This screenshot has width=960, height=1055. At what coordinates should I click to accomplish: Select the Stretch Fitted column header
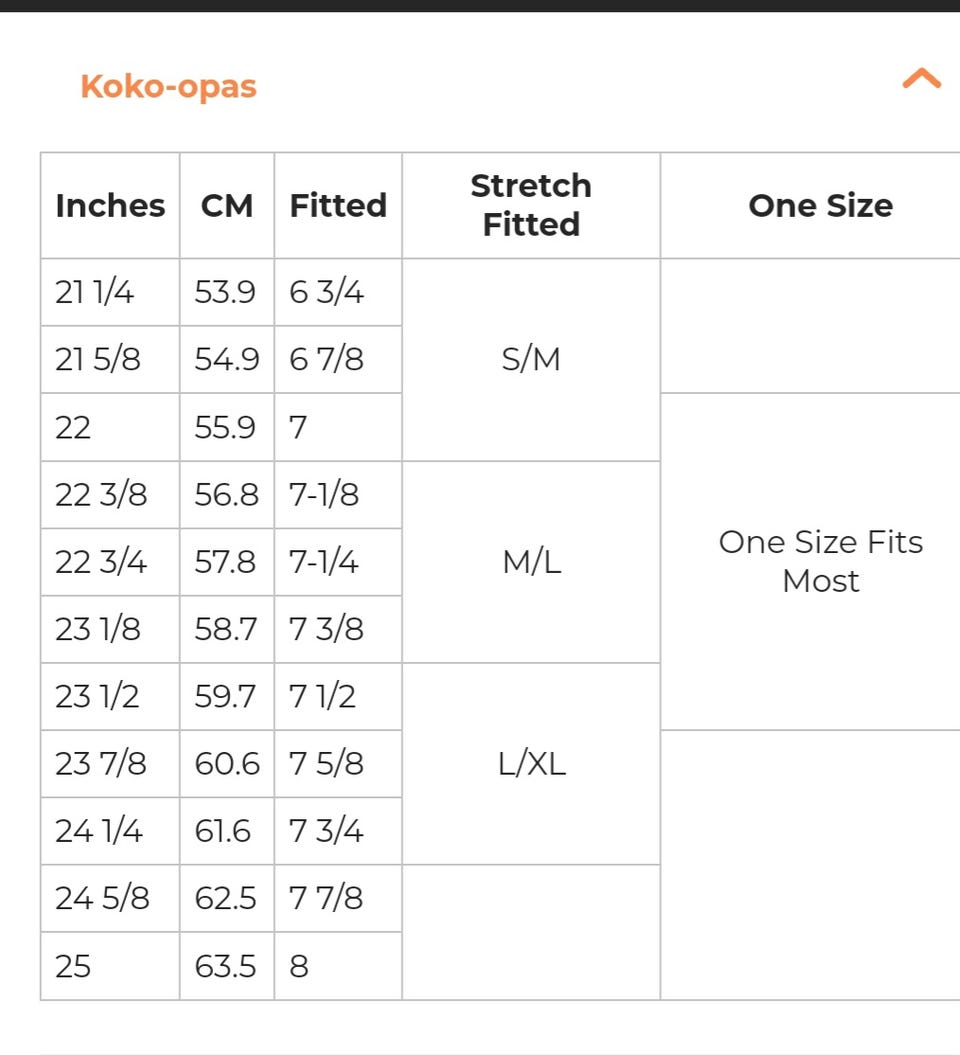[x=531, y=205]
